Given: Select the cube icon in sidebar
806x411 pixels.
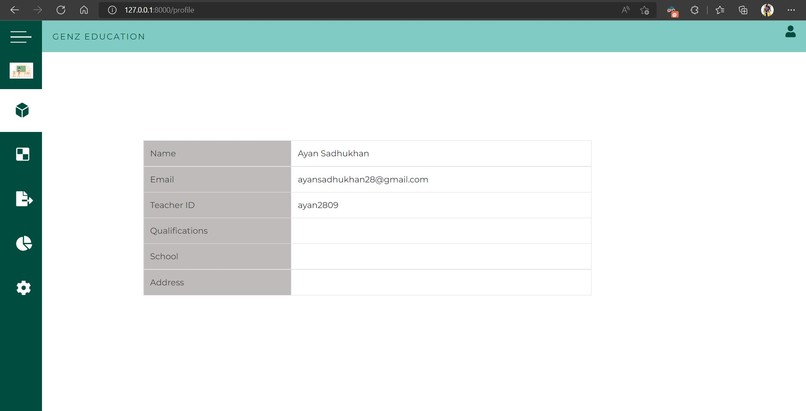Looking at the screenshot, I should pyautogui.click(x=22, y=110).
